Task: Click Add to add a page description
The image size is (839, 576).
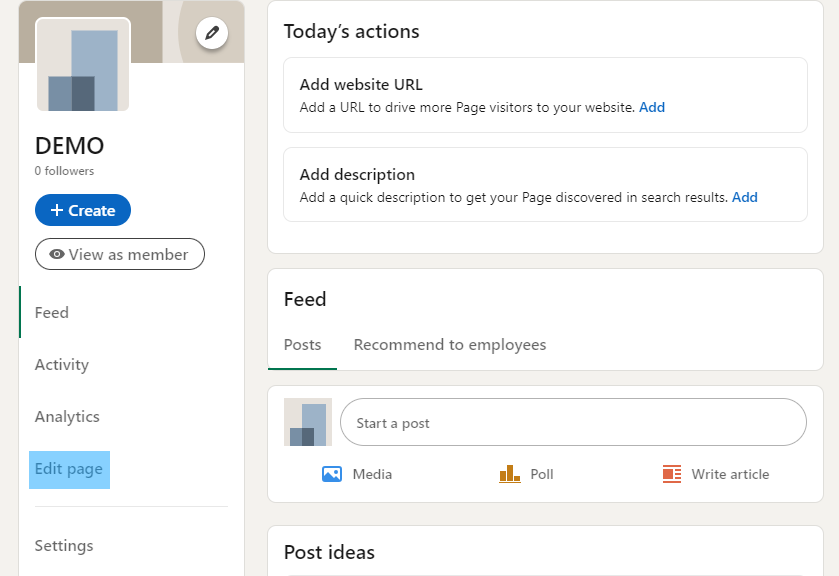Action: point(745,197)
